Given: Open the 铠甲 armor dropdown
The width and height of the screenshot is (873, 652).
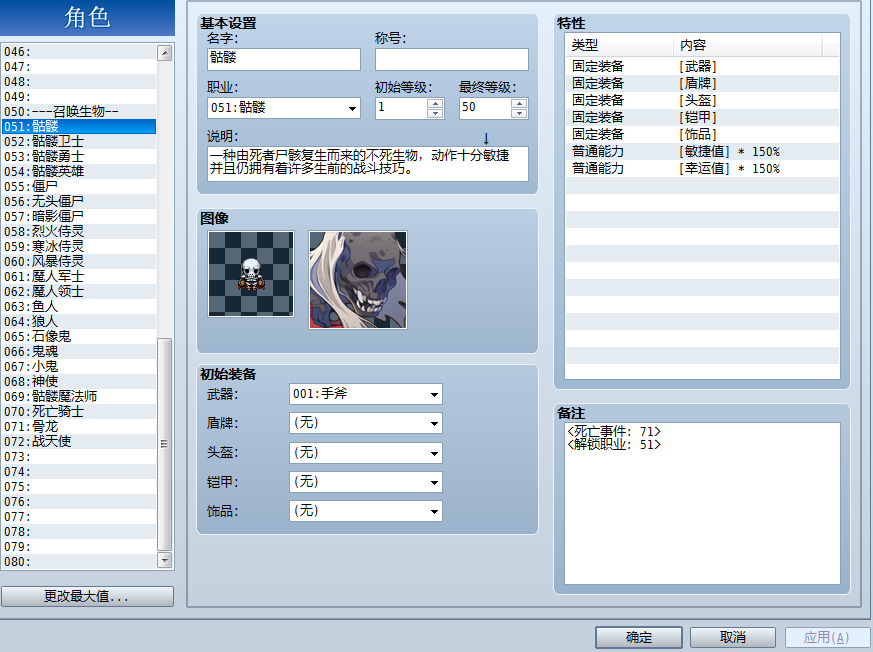Looking at the screenshot, I should coord(366,482).
